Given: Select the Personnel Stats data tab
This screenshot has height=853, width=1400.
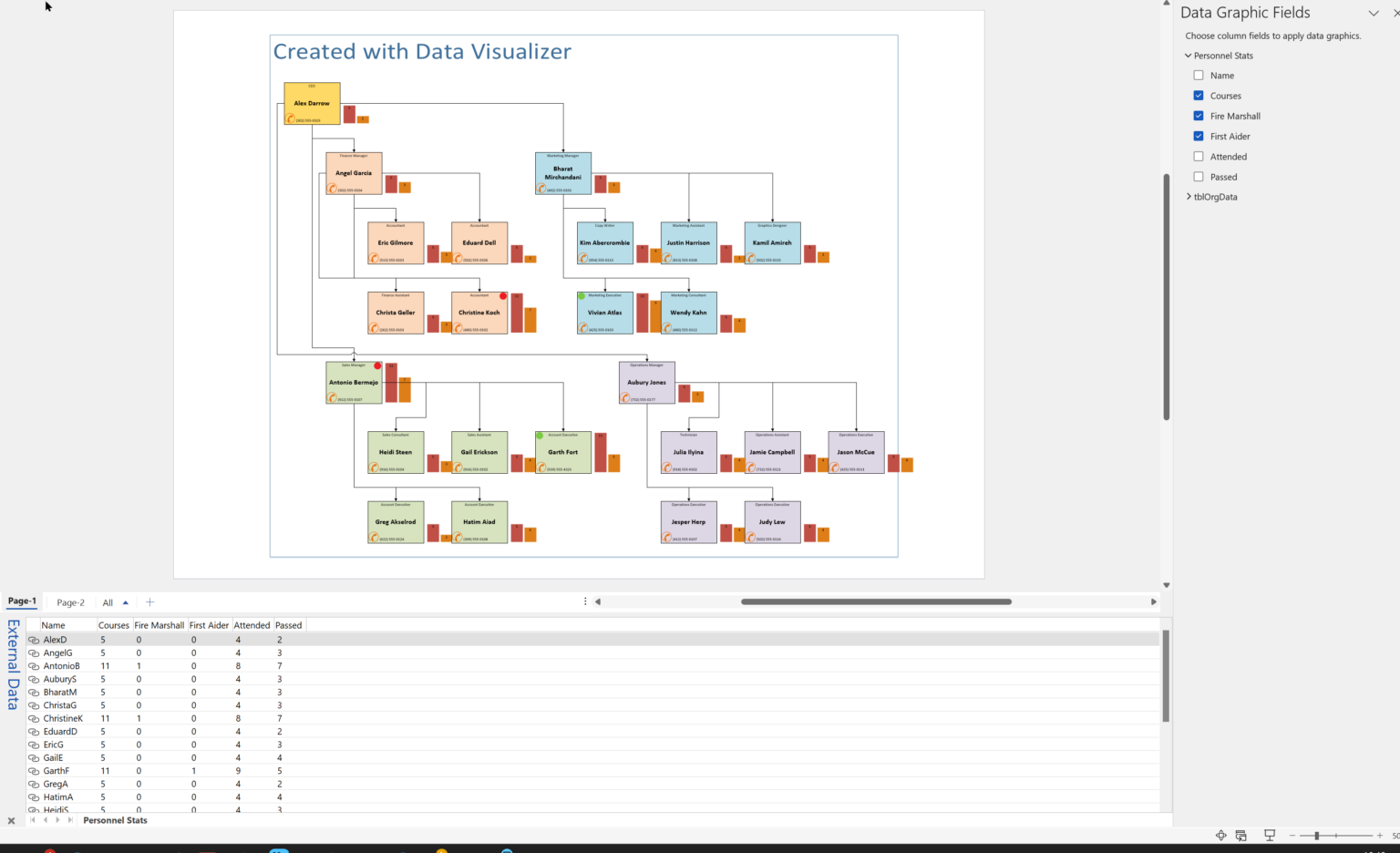Looking at the screenshot, I should (x=115, y=820).
